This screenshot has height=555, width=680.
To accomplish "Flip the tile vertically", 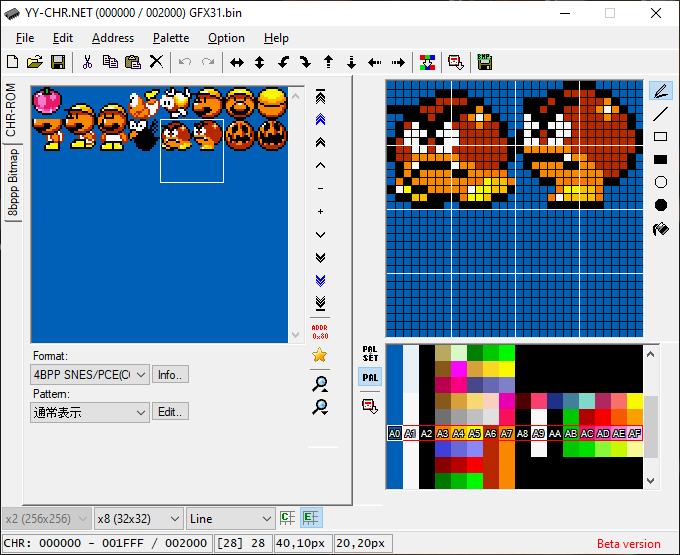I will click(x=259, y=62).
